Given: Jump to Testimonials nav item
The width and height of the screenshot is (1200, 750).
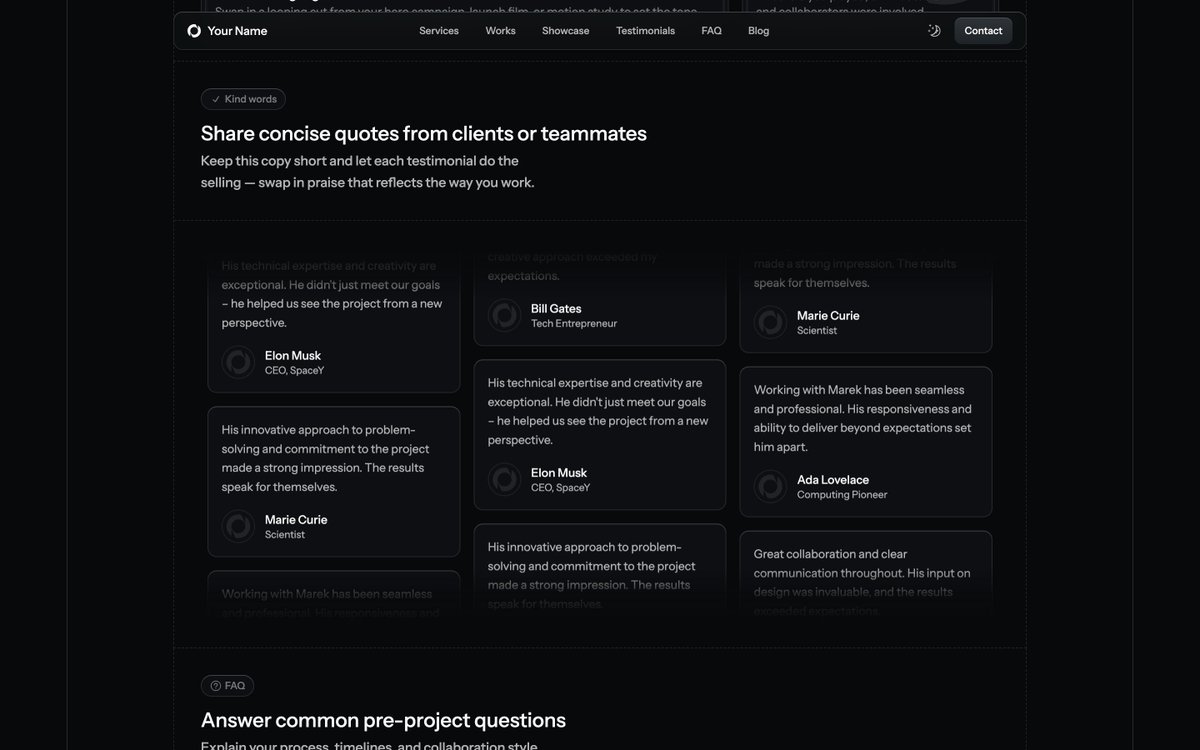Looking at the screenshot, I should point(646,31).
